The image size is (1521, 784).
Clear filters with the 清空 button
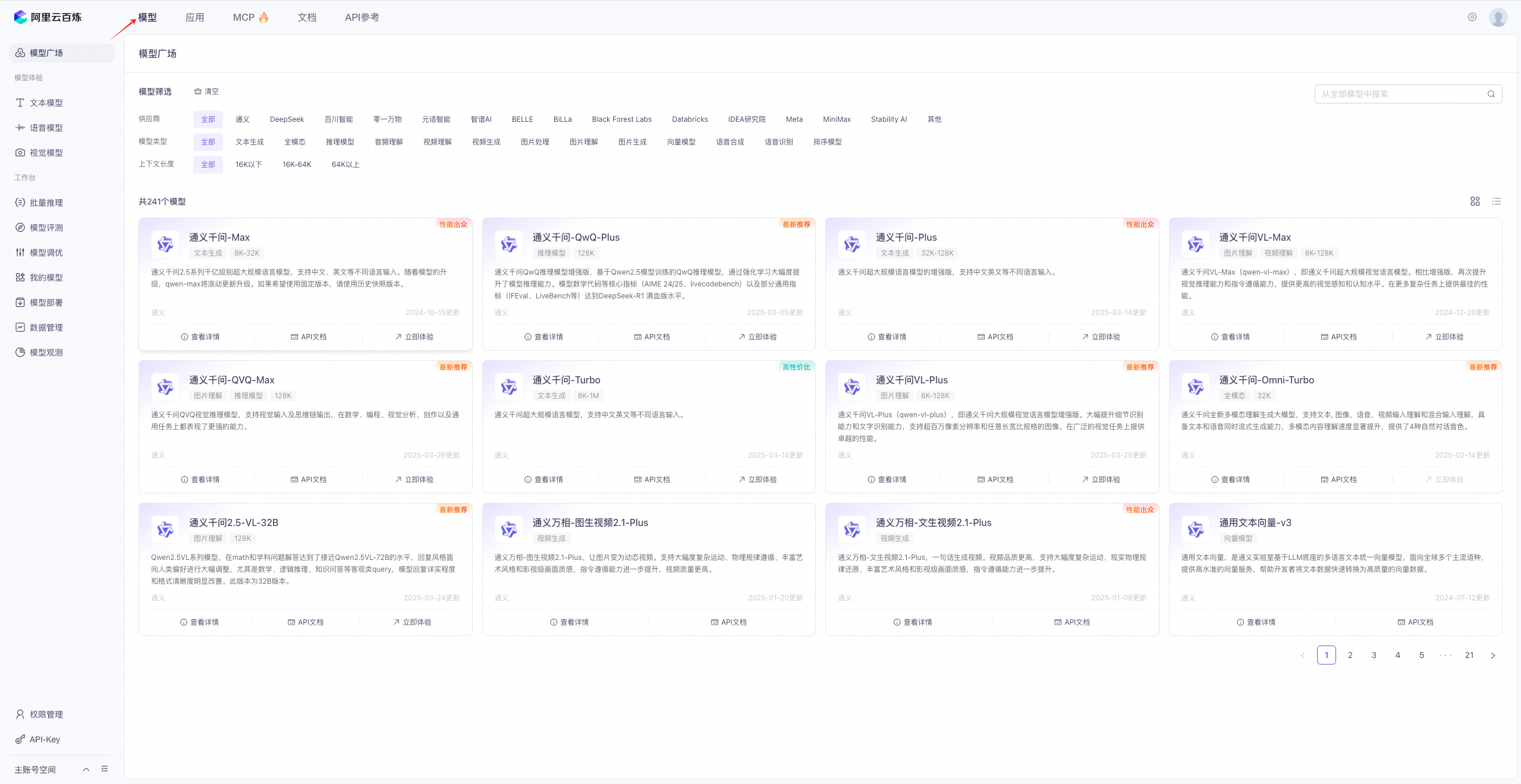click(206, 92)
